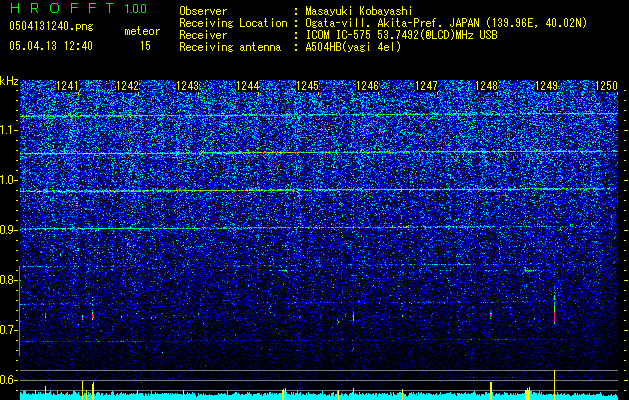Viewport: 629px width, 400px height.
Task: Click the 1.0 kHz frequency label
Action: pyautogui.click(x=8, y=180)
